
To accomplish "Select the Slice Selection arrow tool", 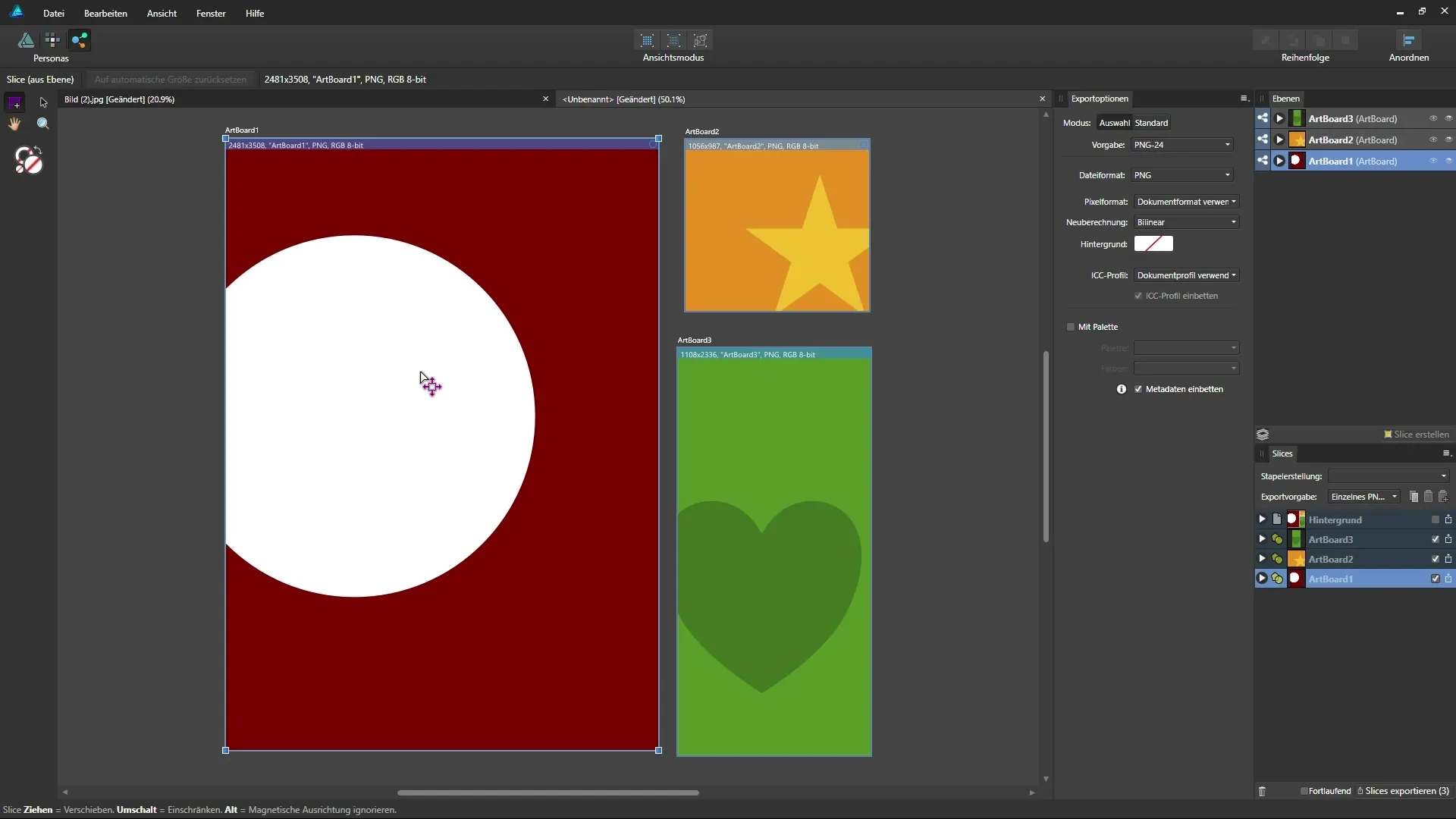I will coord(43,102).
